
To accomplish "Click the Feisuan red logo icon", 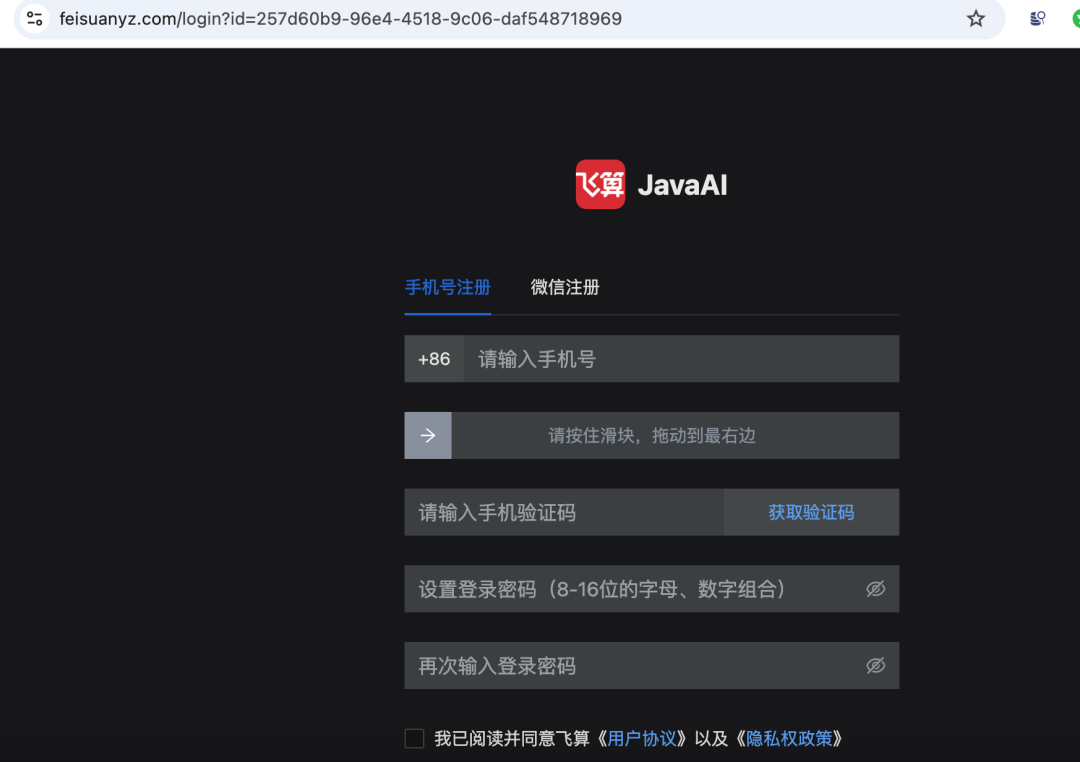I will 600,184.
